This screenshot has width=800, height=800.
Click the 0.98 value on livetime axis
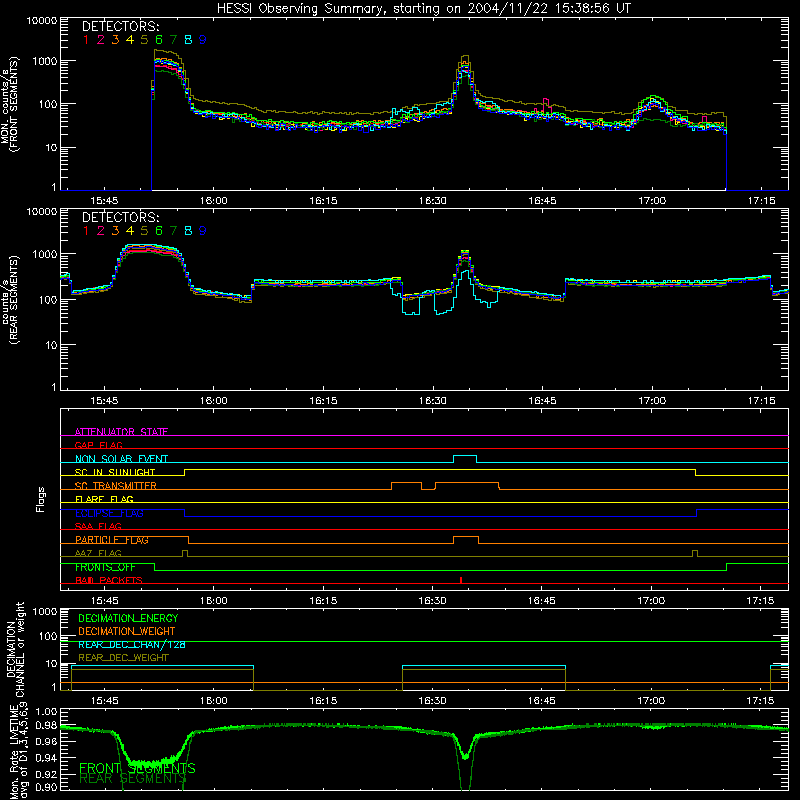(46, 725)
